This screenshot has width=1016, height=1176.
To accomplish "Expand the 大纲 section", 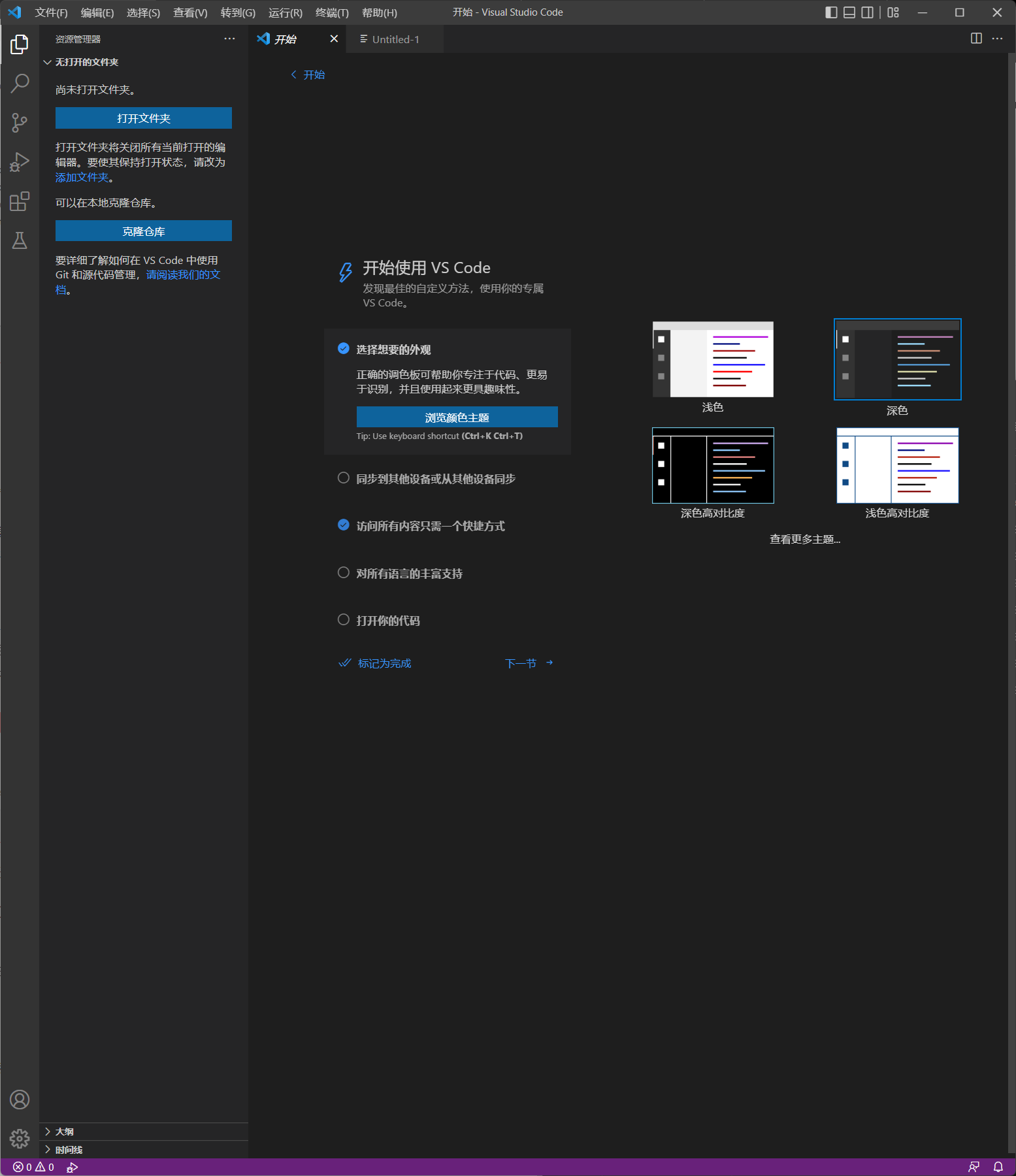I will (x=144, y=1132).
